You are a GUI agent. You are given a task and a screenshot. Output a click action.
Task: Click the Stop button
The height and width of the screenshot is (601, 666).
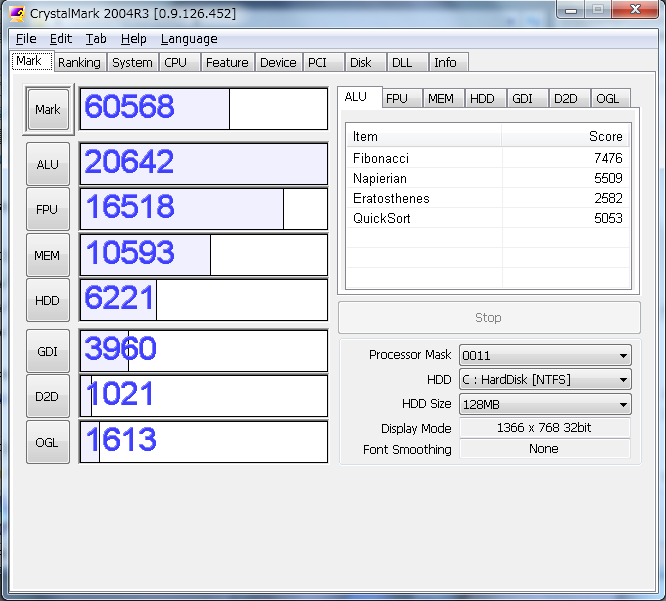pyautogui.click(x=489, y=317)
